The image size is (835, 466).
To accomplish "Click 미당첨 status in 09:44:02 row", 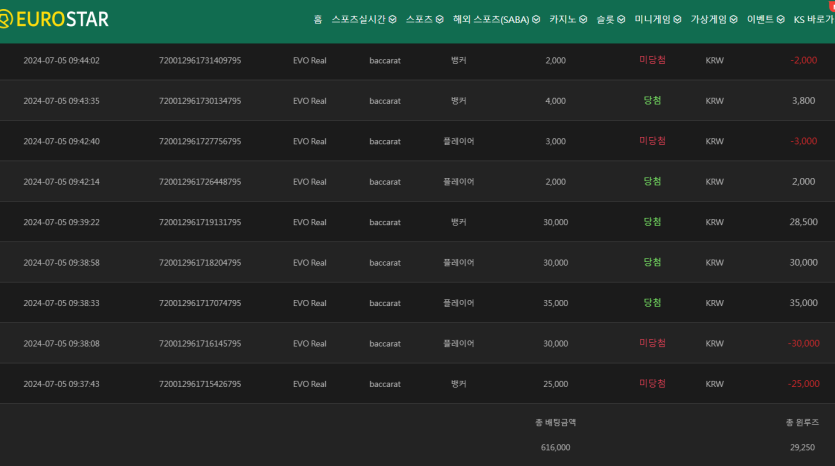I will 652,60.
